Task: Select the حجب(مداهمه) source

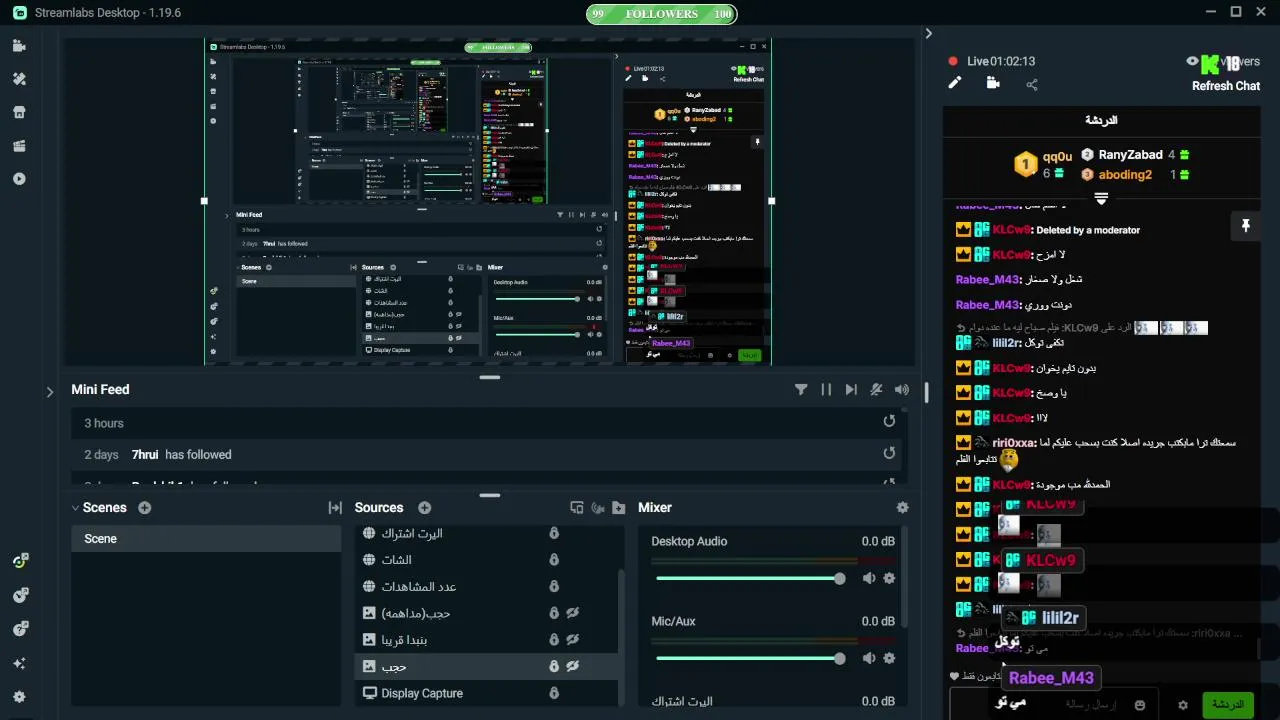Action: [486, 613]
